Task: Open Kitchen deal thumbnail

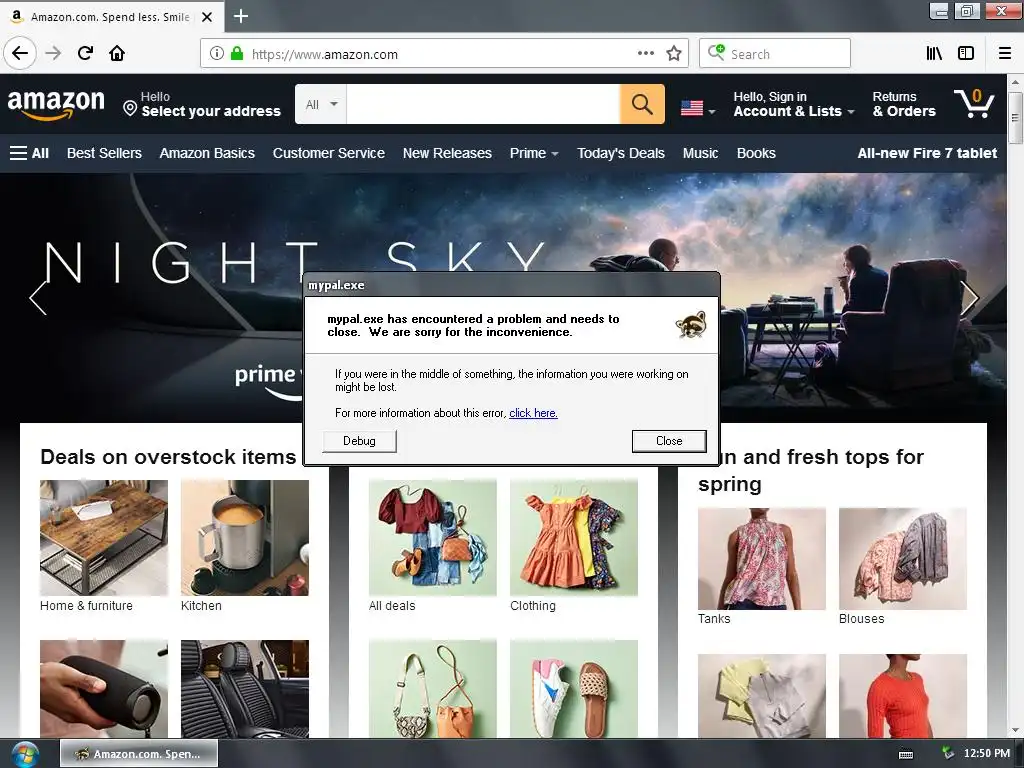Action: [x=245, y=537]
